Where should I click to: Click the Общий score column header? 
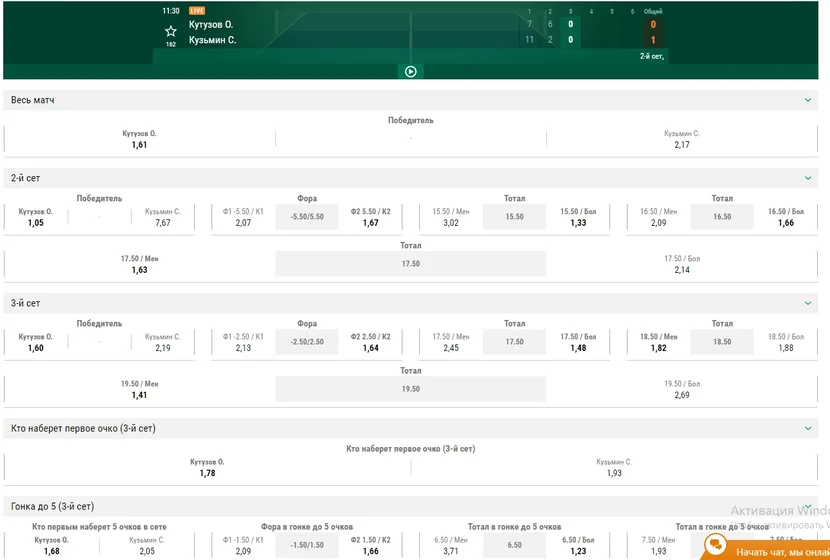coord(653,11)
